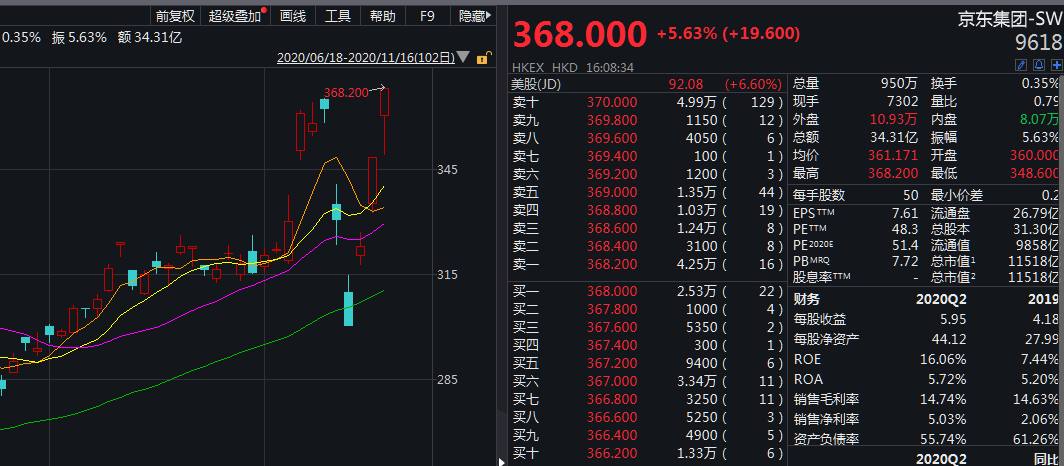Click the PE TTM 48.3 value

(x=905, y=230)
